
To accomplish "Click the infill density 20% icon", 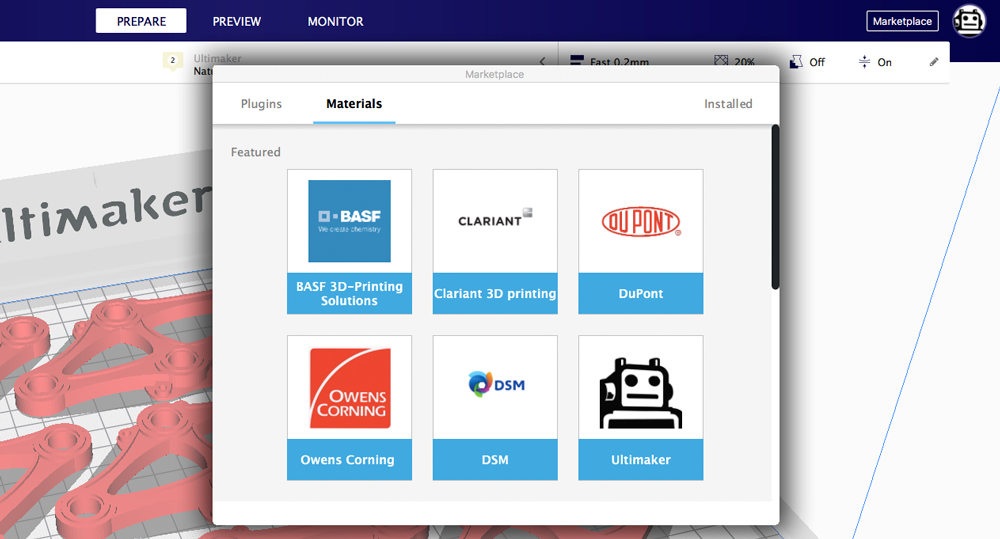I will (x=721, y=62).
